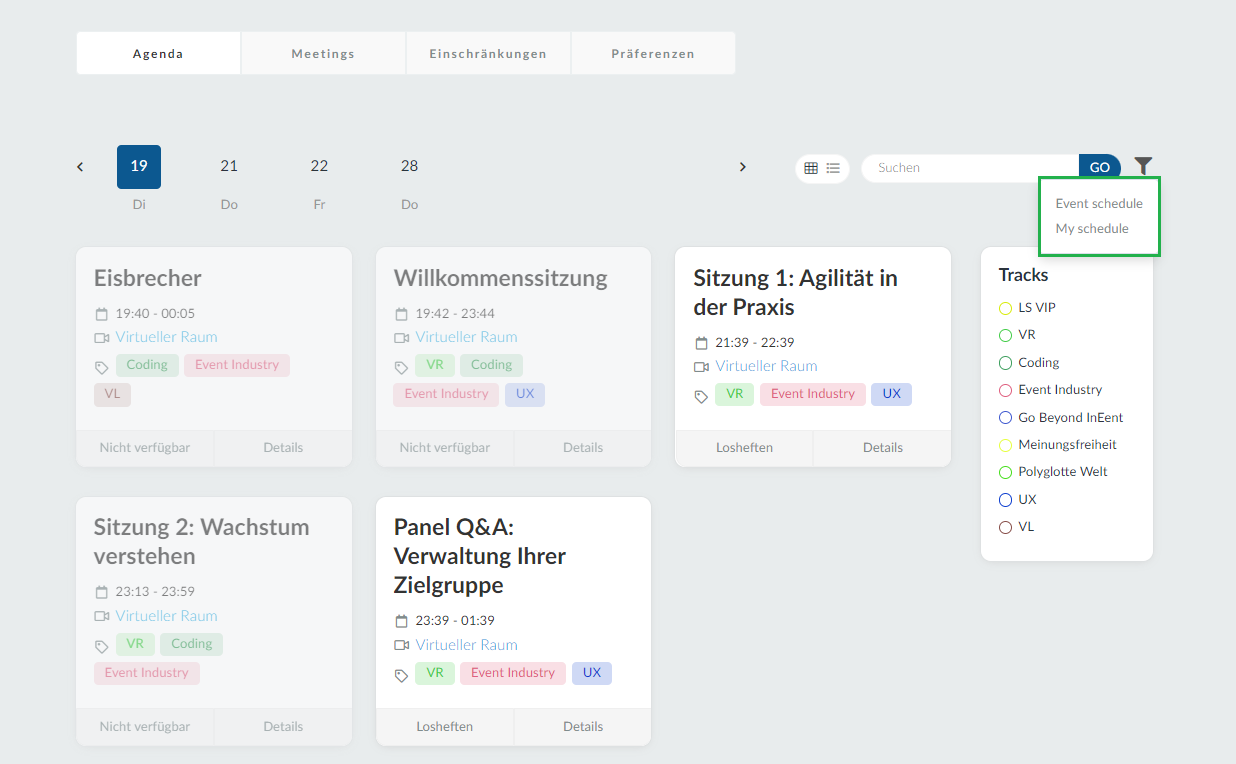
Task: Open the filter funnel icon
Action: point(1143,167)
